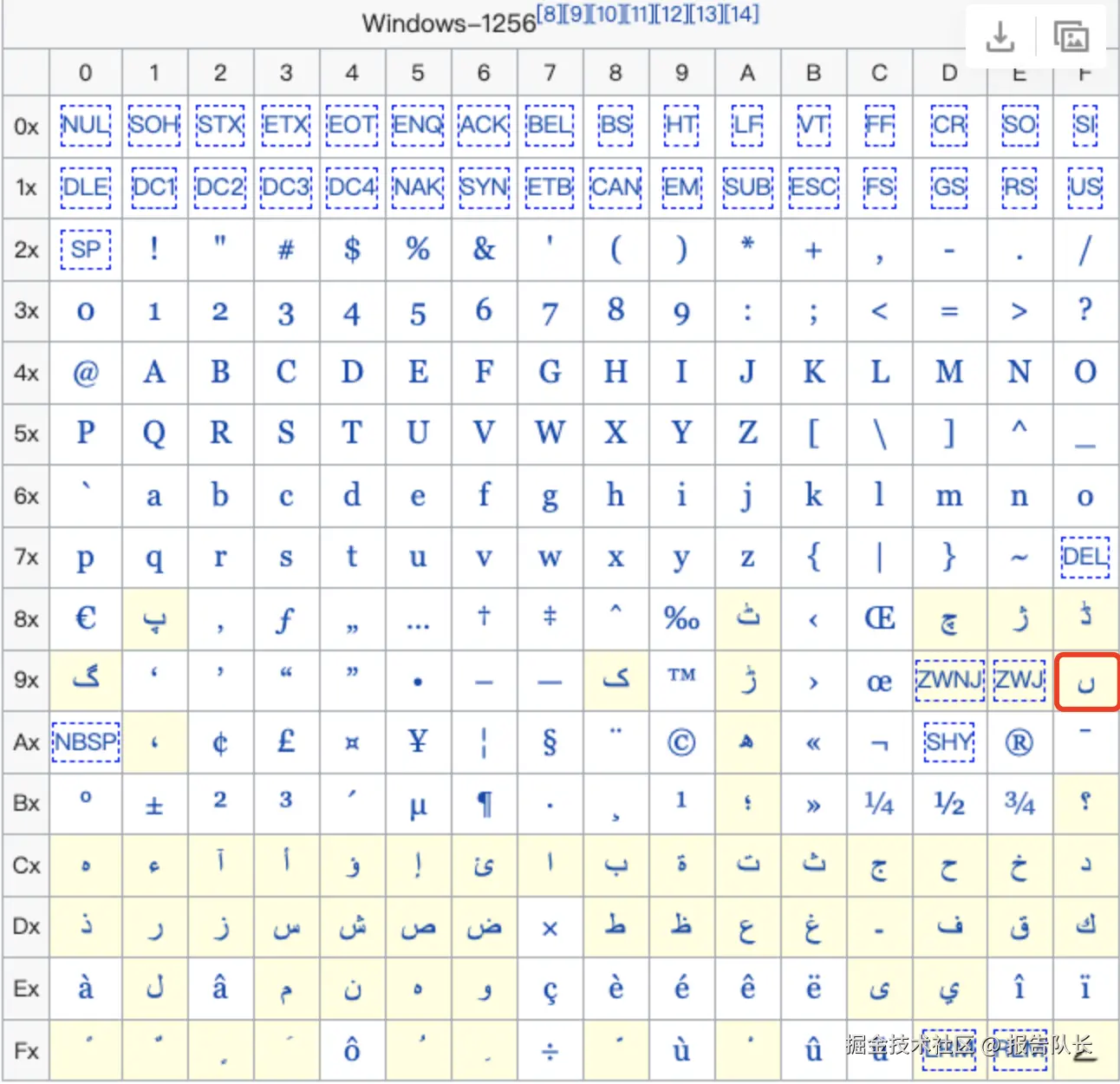Click the Cx row header
1120x1084 pixels.
[26, 865]
